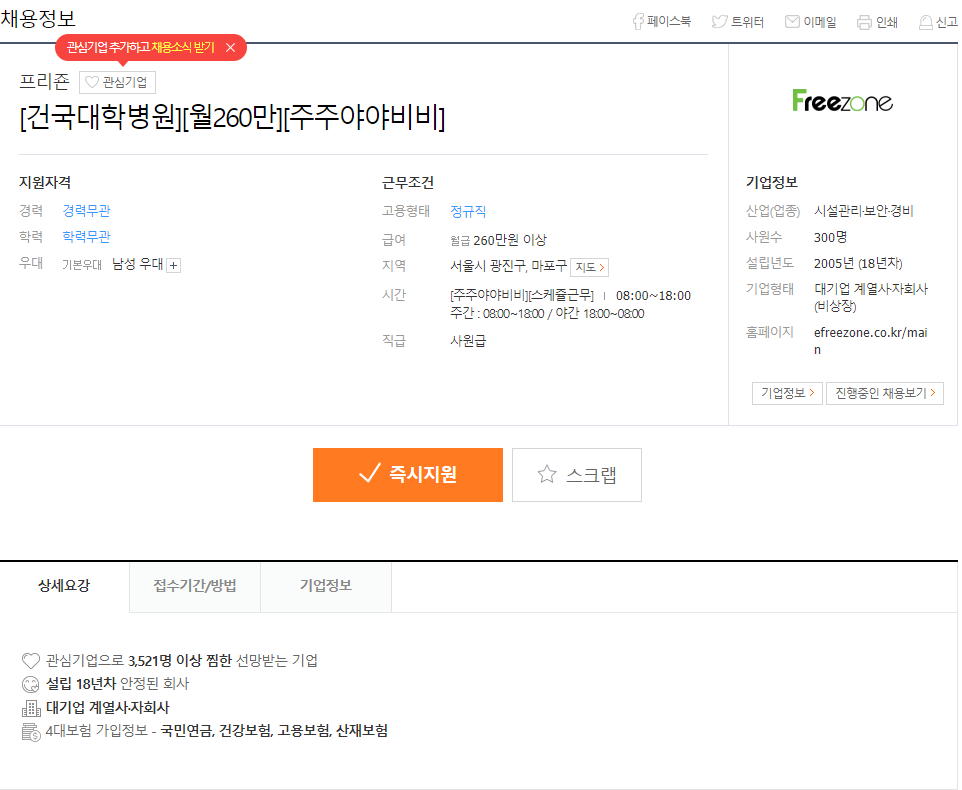The image size is (962, 790).
Task: Click location text 서울시 광진구, 마포구
Action: 509,266
